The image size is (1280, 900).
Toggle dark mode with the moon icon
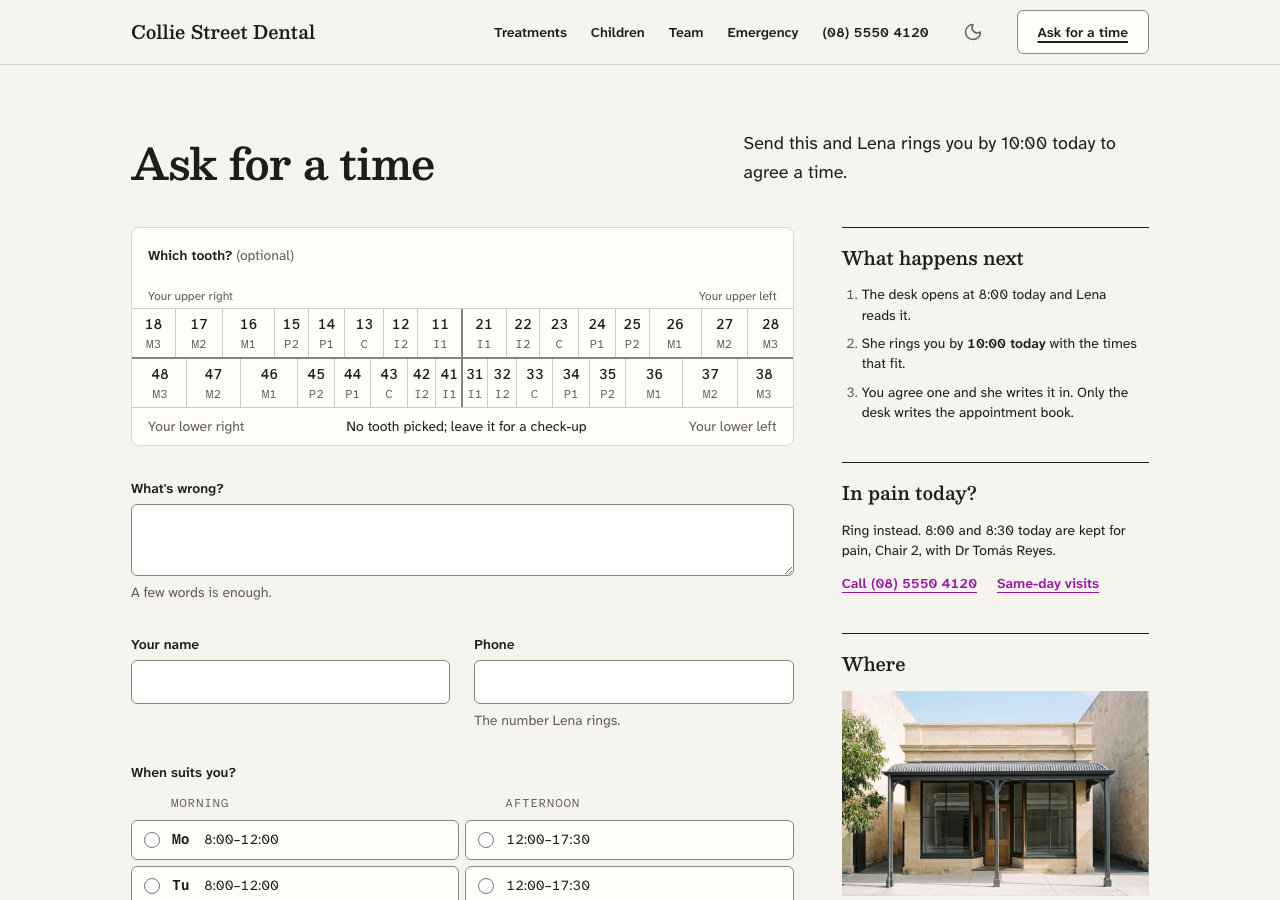[x=973, y=32]
